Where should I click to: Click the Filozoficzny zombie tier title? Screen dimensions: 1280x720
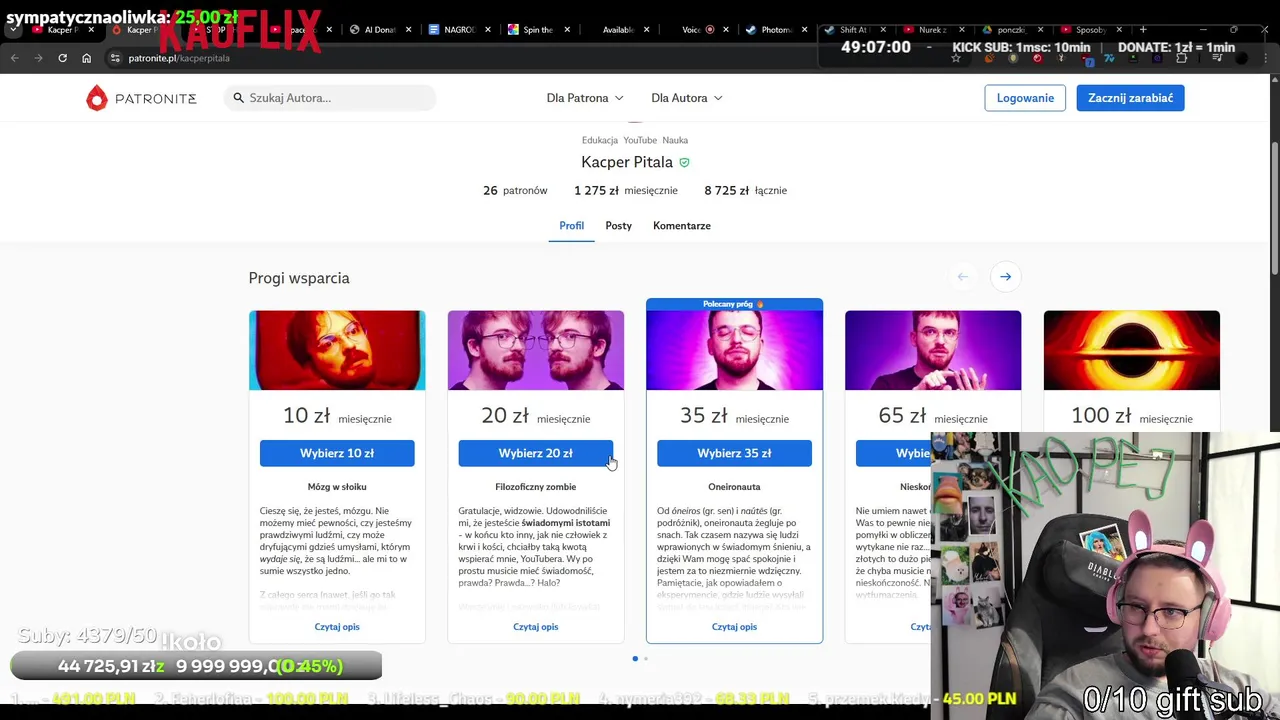[535, 487]
